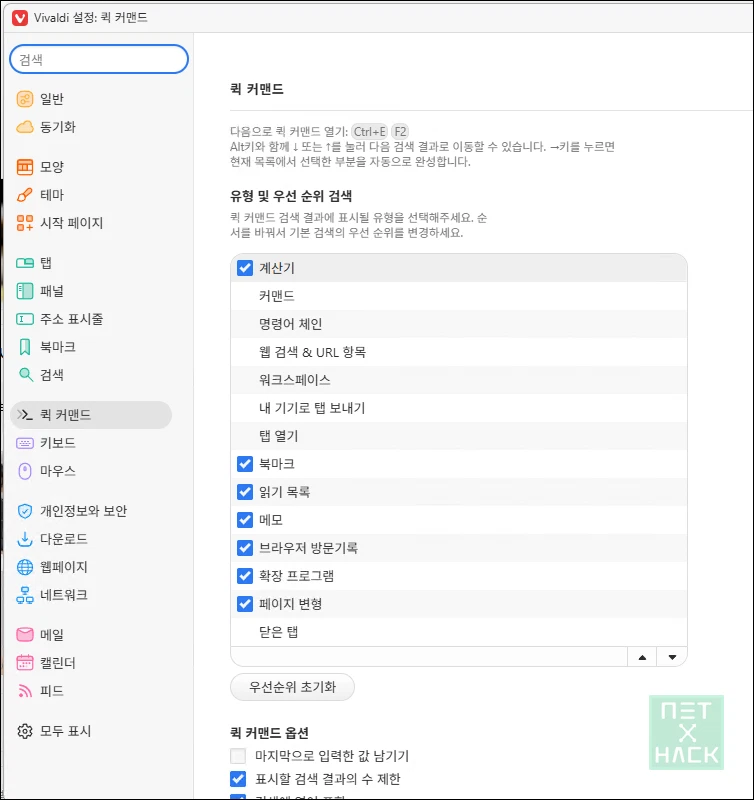The width and height of the screenshot is (754, 800).
Task: Open the 탭 settings icon
Action: coord(24,263)
